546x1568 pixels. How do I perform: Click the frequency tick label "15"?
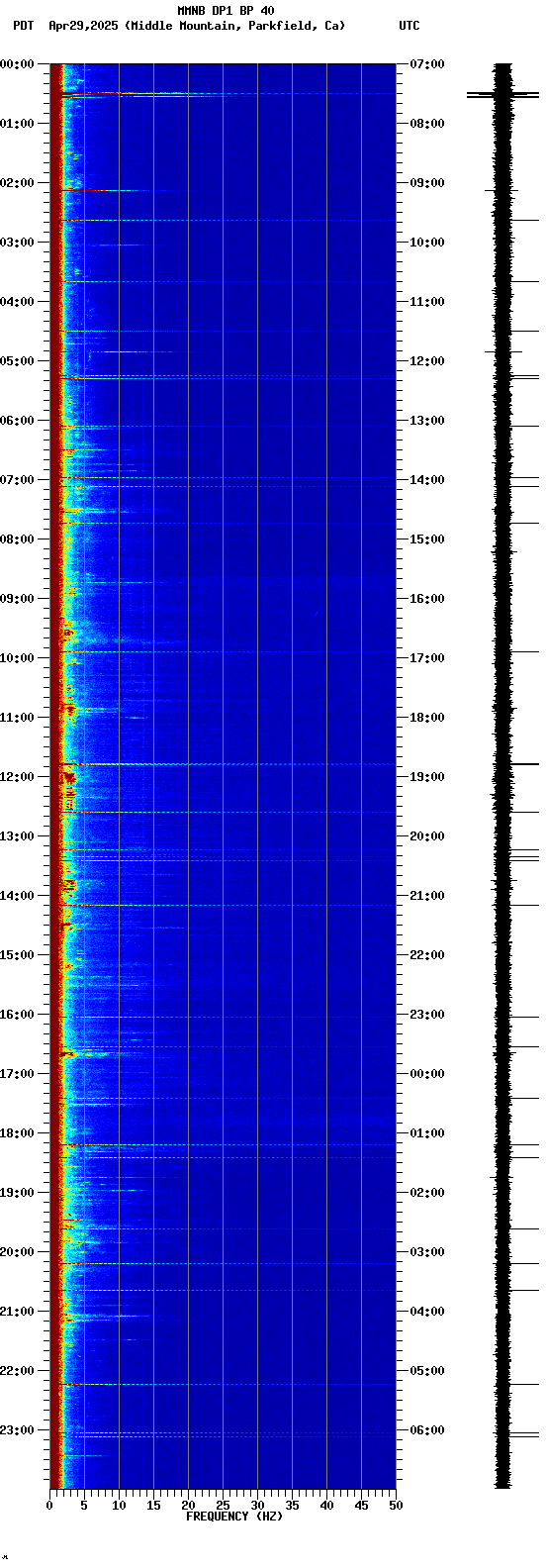pos(153,1506)
